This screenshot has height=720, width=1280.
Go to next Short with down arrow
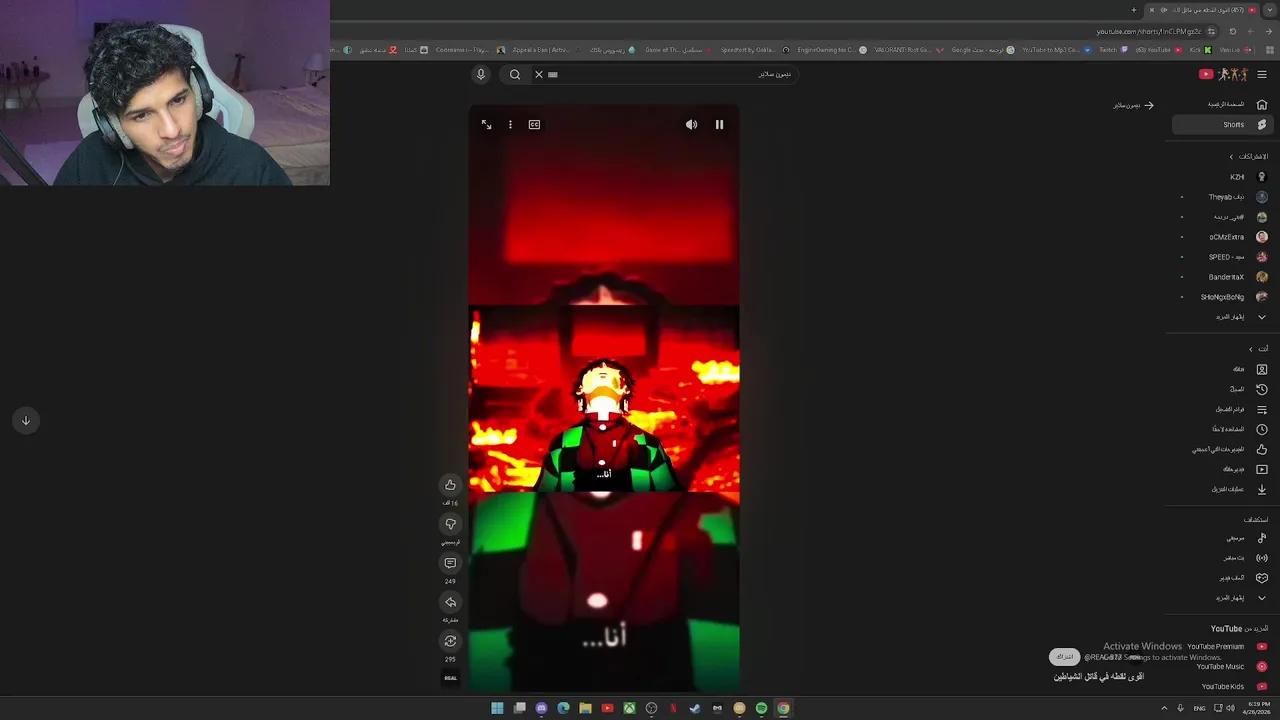coord(26,420)
